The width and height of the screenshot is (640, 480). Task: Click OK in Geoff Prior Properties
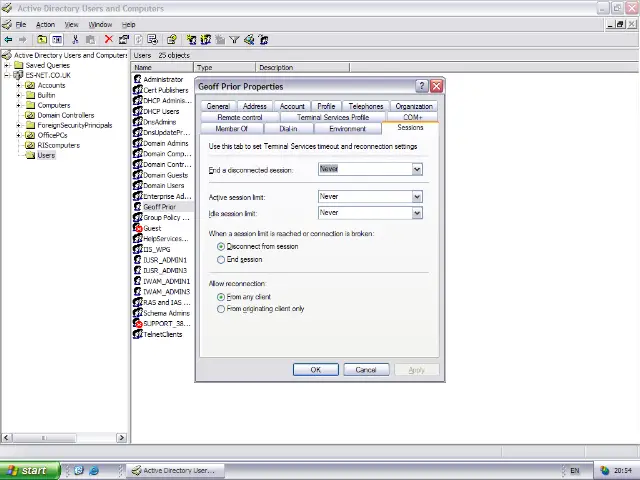[316, 370]
